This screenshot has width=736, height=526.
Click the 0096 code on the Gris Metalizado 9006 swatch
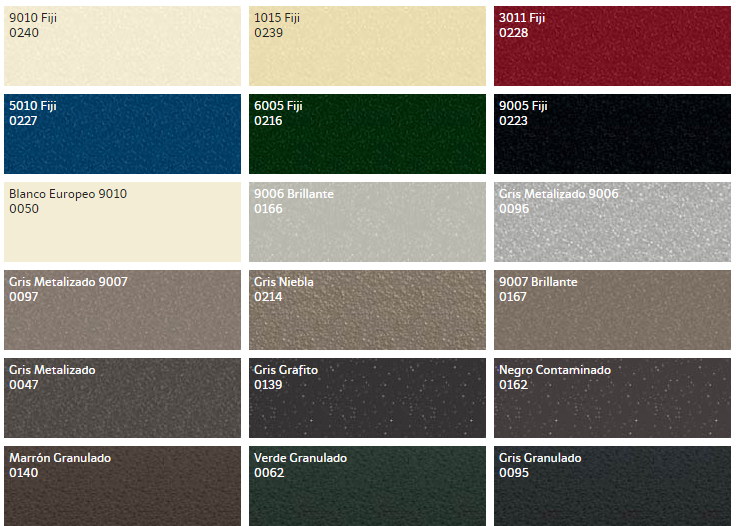[514, 209]
